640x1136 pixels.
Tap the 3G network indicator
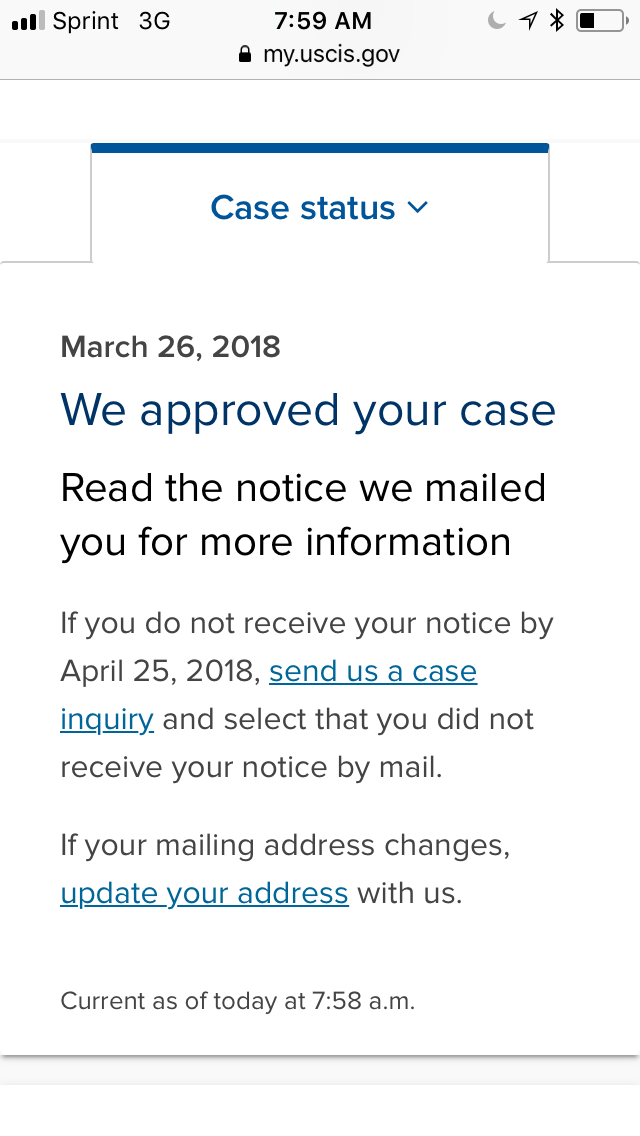(x=154, y=21)
